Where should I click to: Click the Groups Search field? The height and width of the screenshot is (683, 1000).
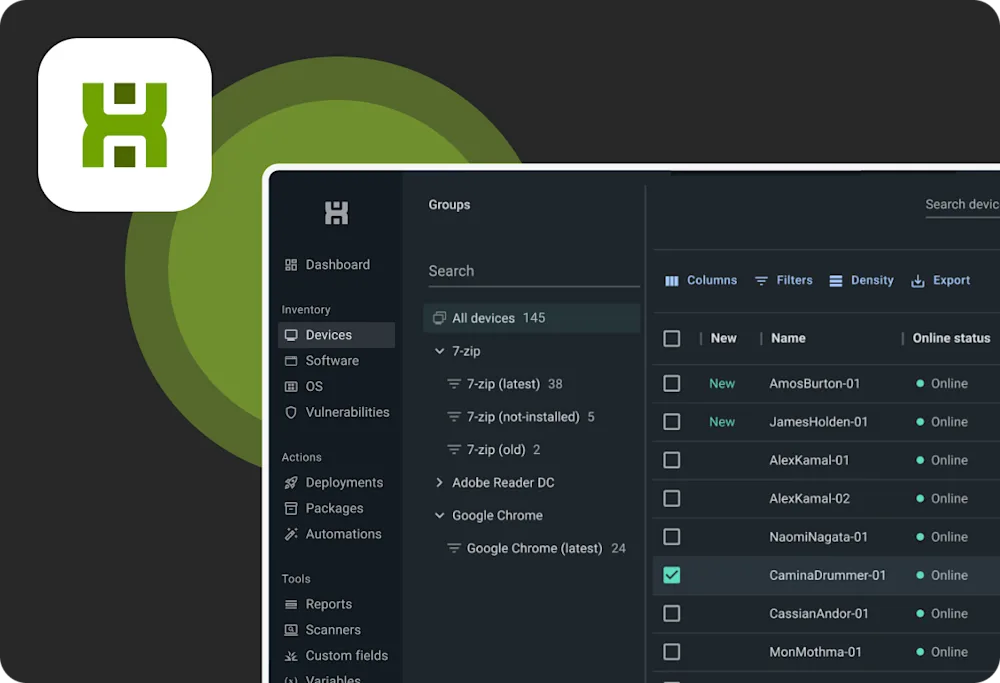point(534,272)
